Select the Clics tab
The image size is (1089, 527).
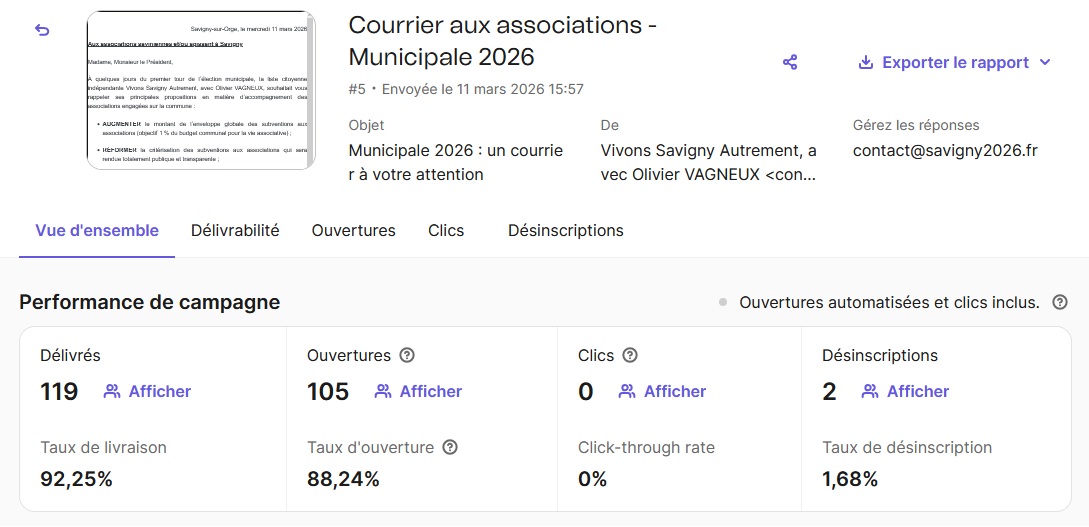click(446, 230)
